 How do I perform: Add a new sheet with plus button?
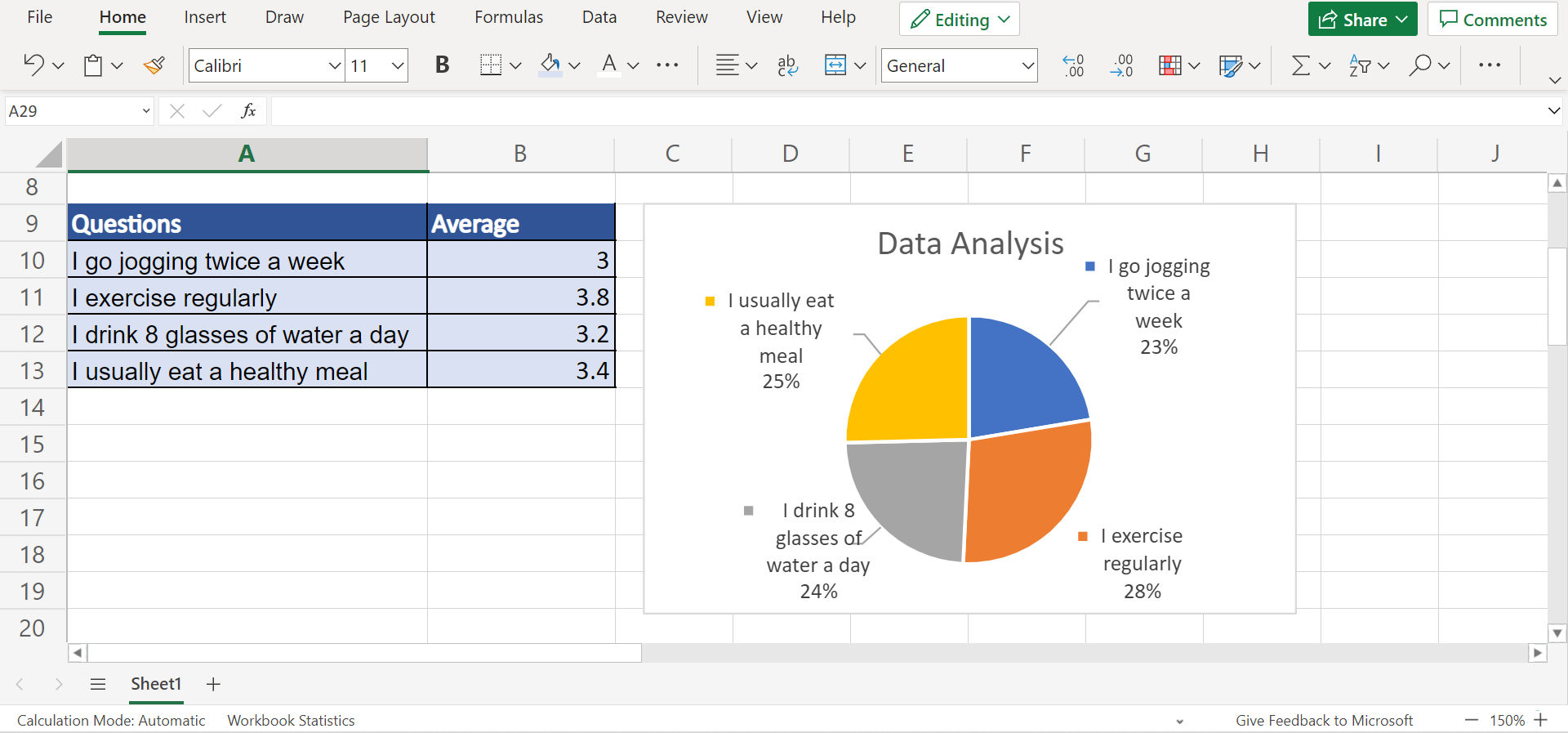[213, 684]
